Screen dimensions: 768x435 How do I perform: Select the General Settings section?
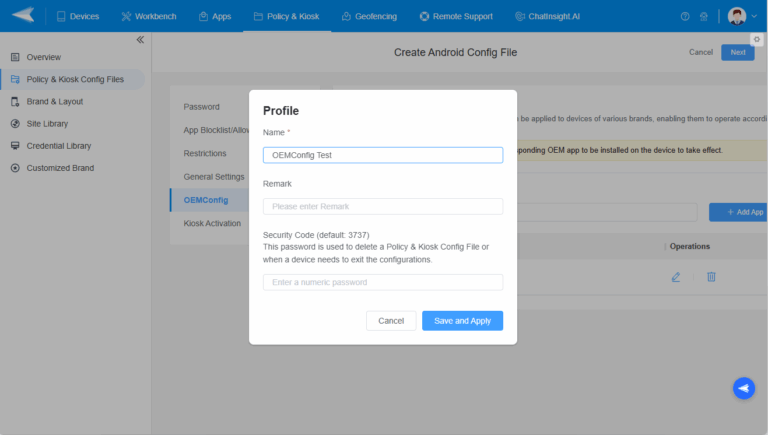[x=214, y=177]
